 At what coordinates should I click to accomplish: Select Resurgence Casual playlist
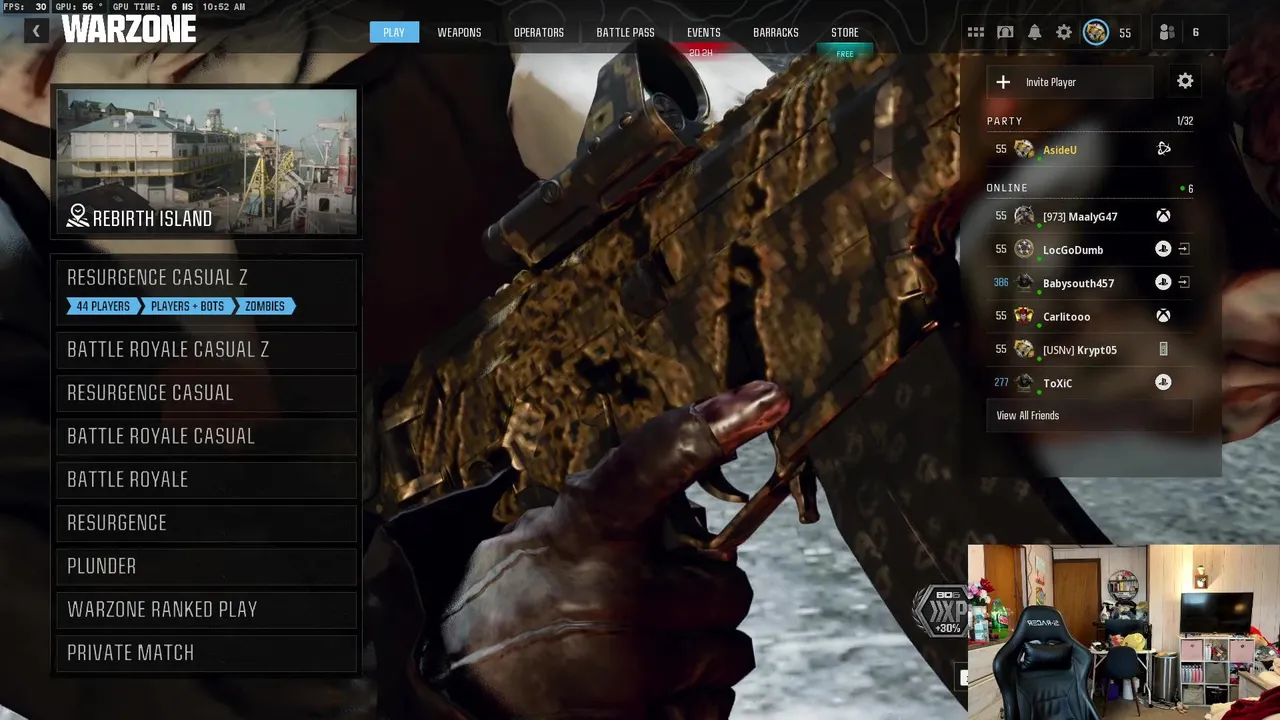click(206, 393)
